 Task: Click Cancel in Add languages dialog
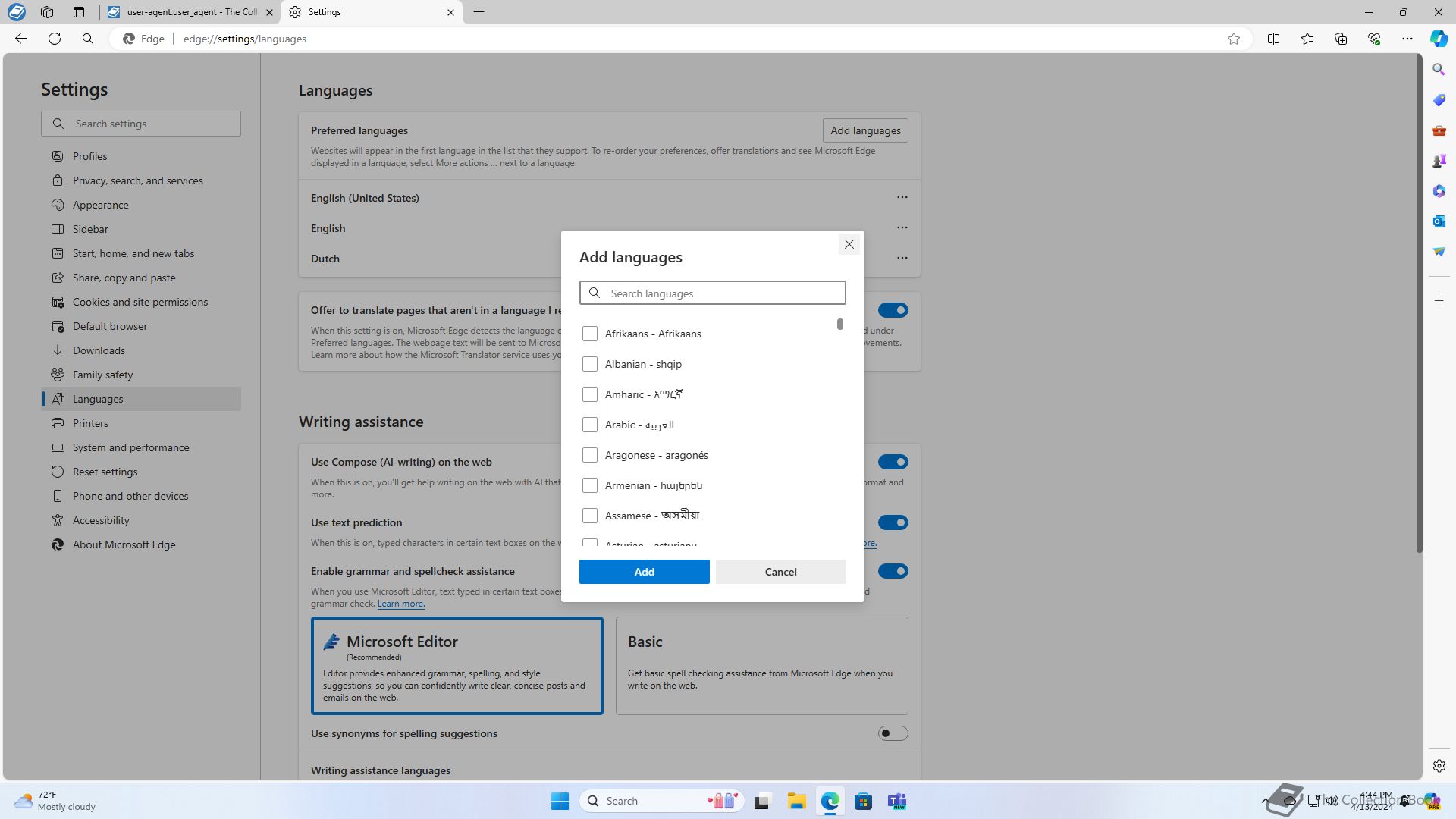point(780,572)
